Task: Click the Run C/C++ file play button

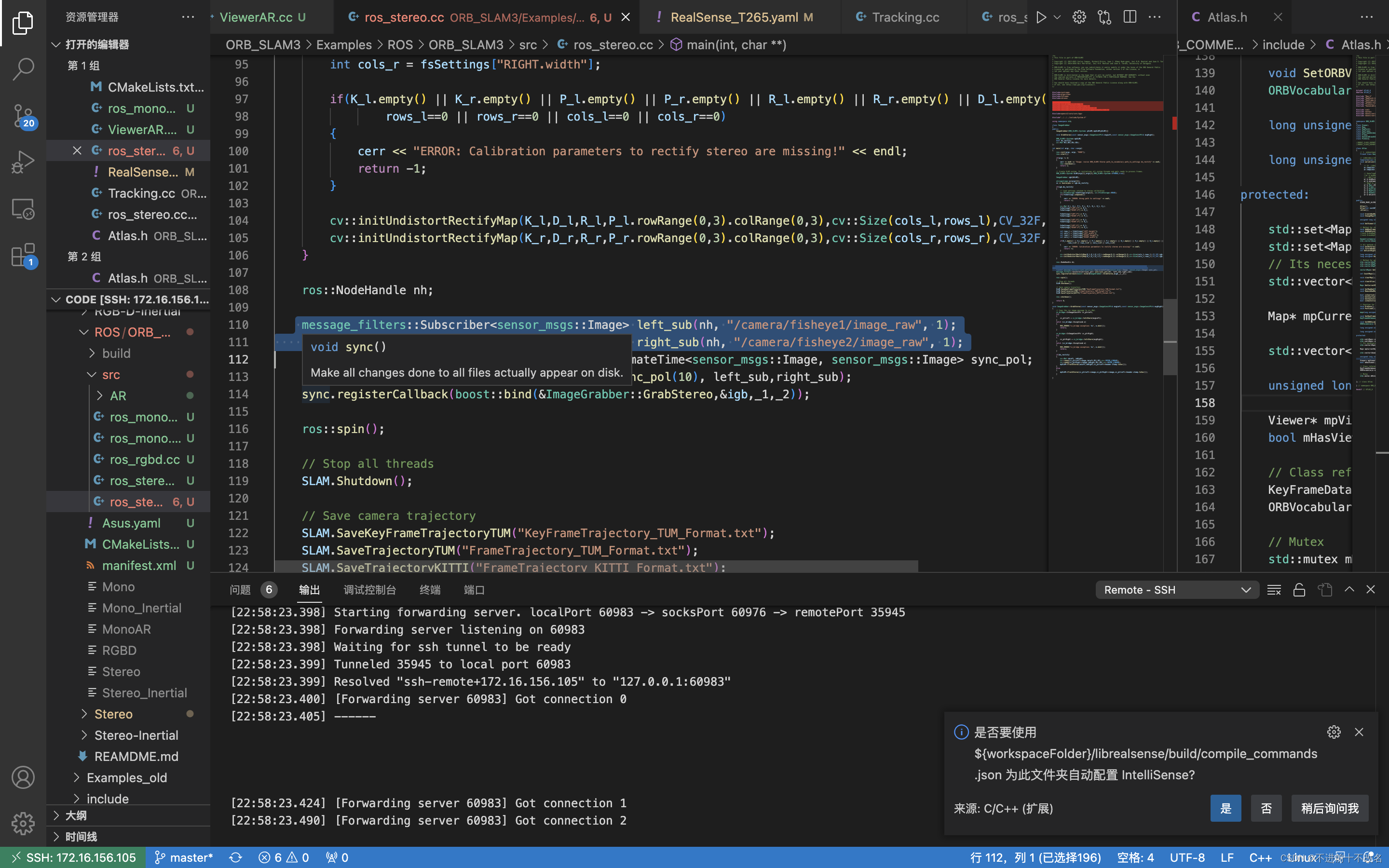Action: point(1041,17)
